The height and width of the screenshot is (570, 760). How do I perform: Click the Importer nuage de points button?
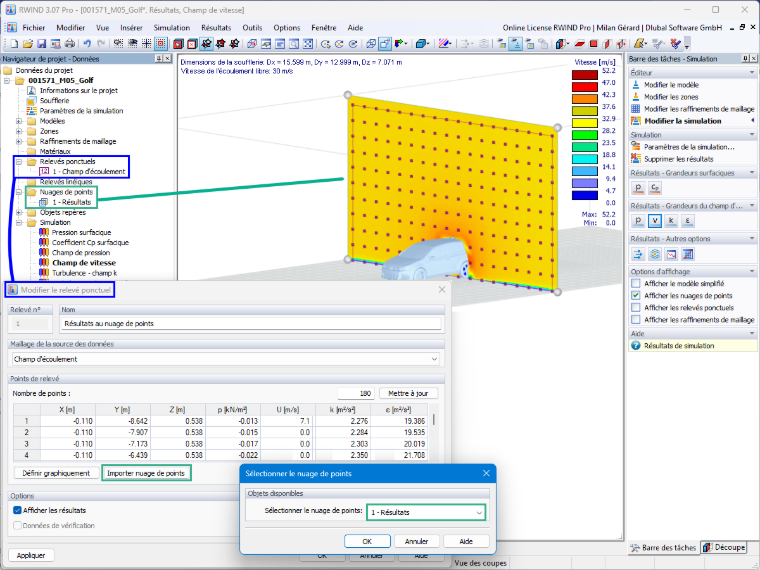pos(146,473)
